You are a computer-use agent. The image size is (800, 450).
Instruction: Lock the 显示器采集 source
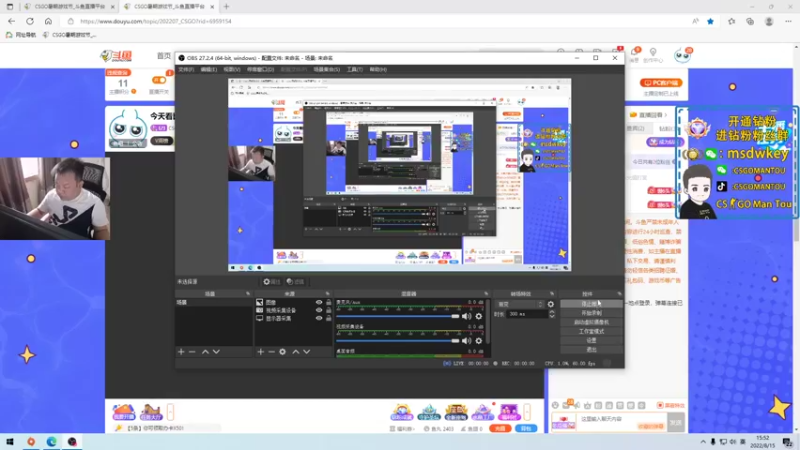(329, 318)
